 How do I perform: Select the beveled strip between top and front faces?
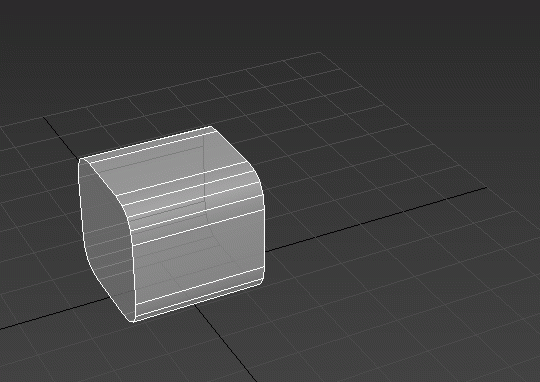(193, 202)
